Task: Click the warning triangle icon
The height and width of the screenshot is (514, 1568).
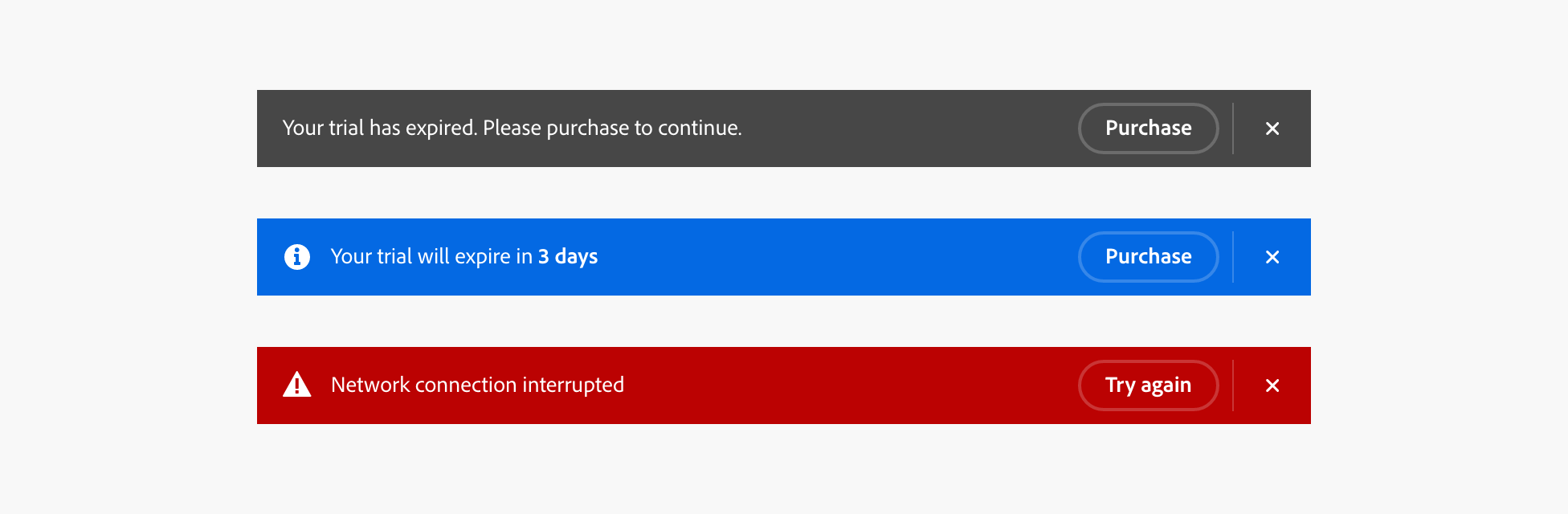Action: tap(297, 385)
